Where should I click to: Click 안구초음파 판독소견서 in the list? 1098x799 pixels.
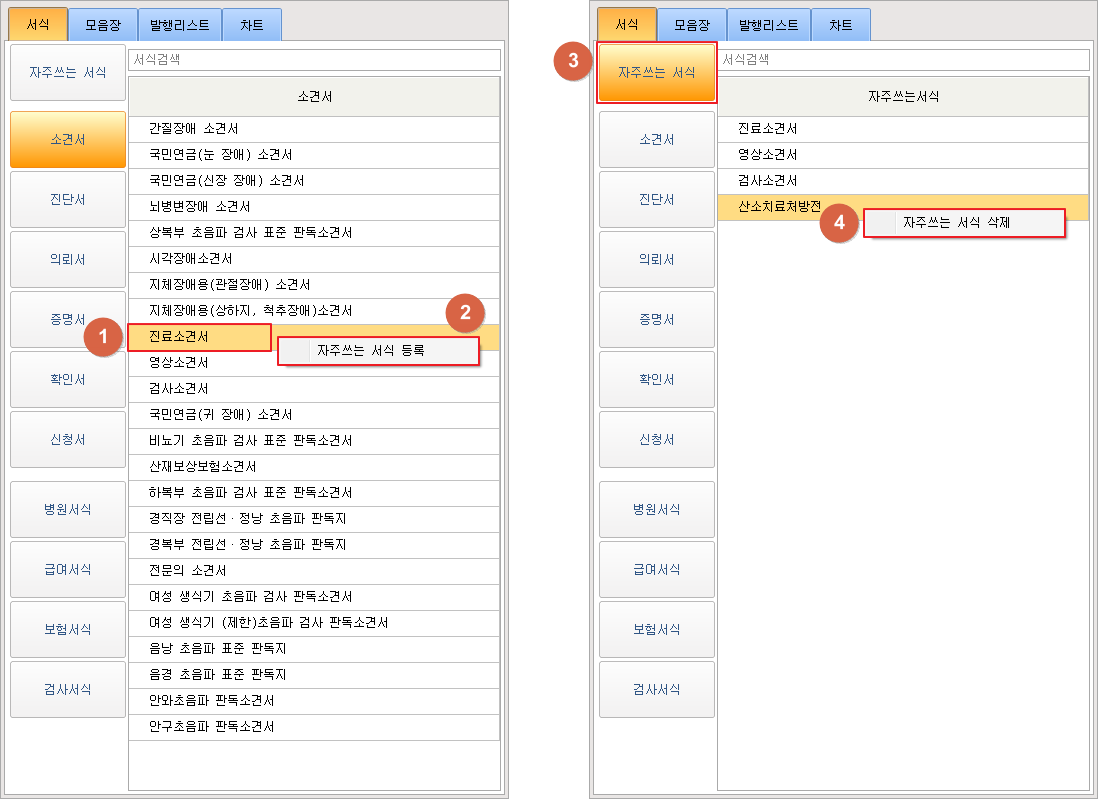pyautogui.click(x=211, y=727)
